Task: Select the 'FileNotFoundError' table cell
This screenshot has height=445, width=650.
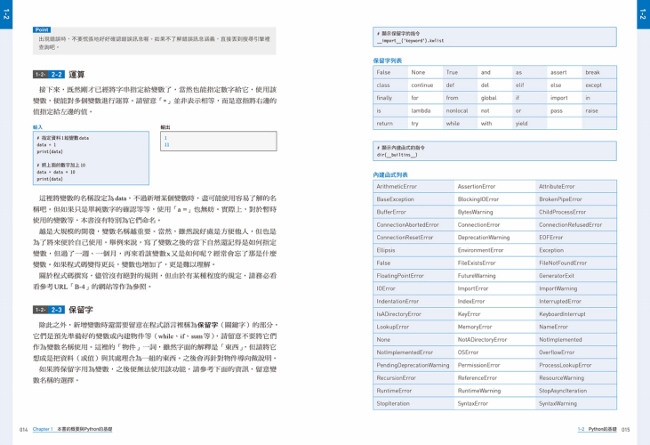Action: [x=576, y=263]
